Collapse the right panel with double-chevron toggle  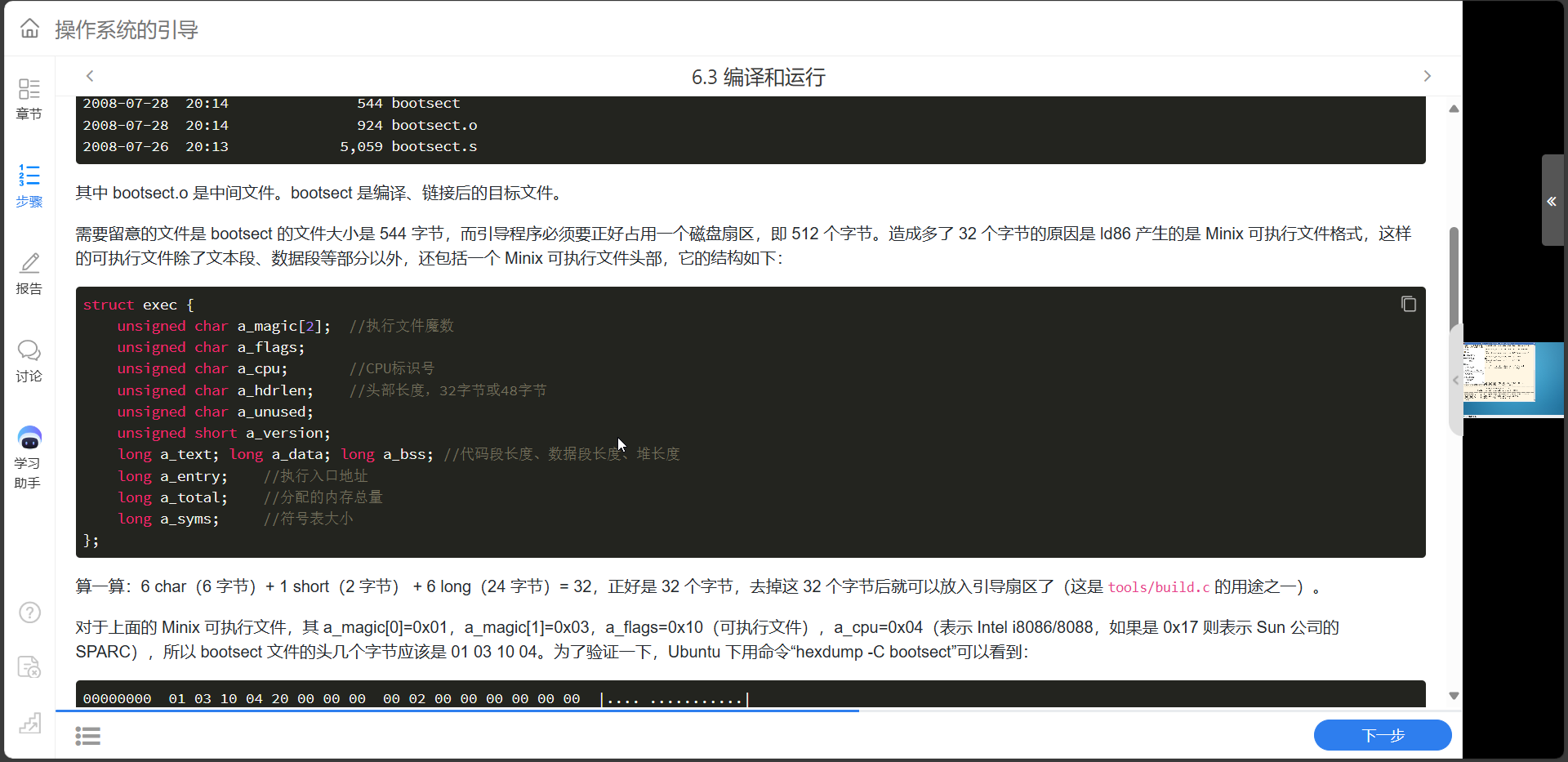(1552, 201)
